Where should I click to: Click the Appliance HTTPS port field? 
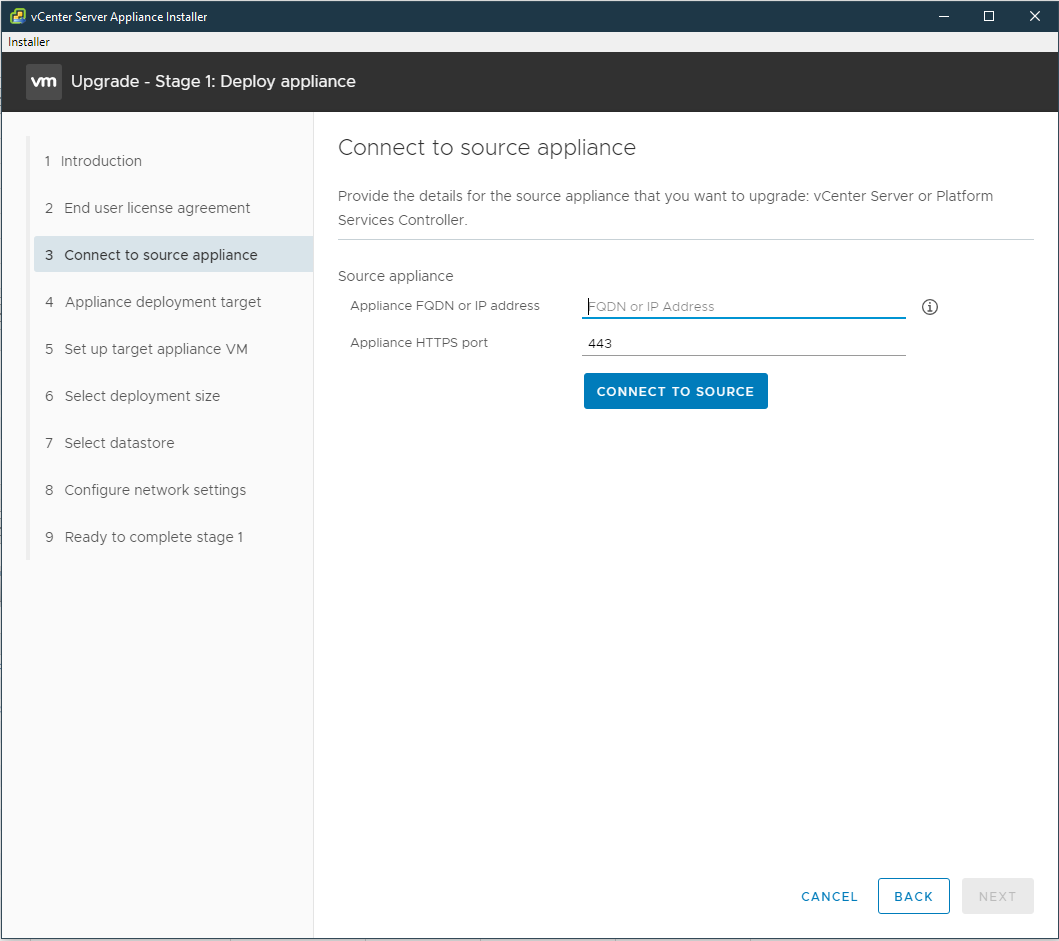pyautogui.click(x=743, y=343)
